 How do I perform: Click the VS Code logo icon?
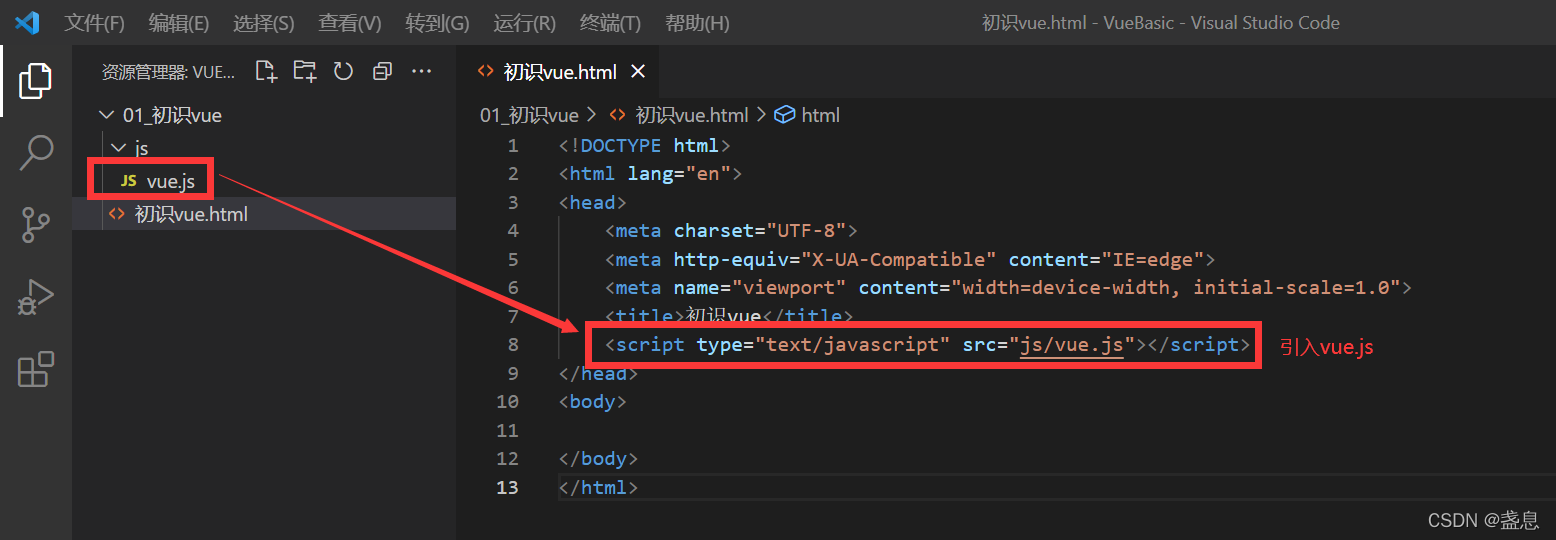pyautogui.click(x=27, y=22)
